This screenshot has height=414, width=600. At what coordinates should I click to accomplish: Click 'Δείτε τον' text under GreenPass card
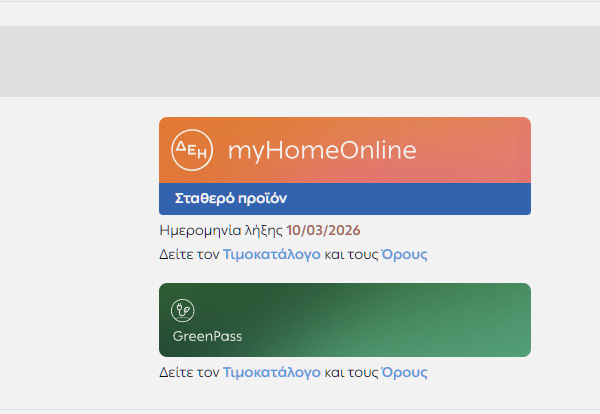[x=189, y=372]
